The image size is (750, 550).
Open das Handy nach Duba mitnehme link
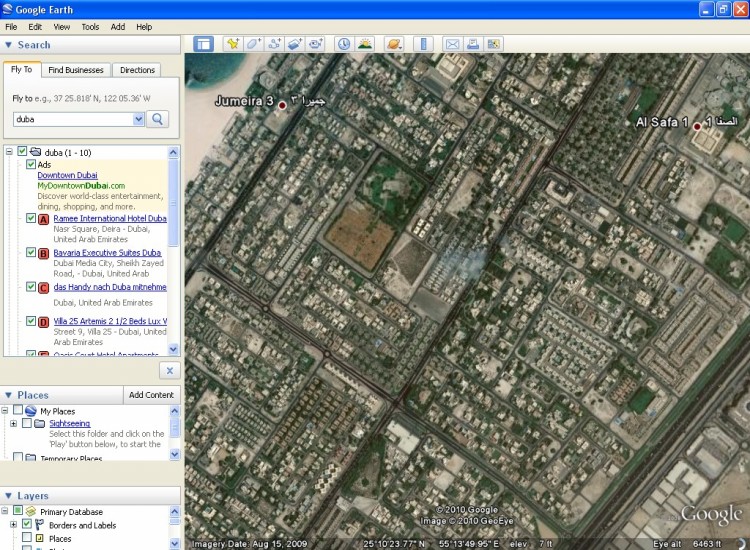pyautogui.click(x=110, y=287)
